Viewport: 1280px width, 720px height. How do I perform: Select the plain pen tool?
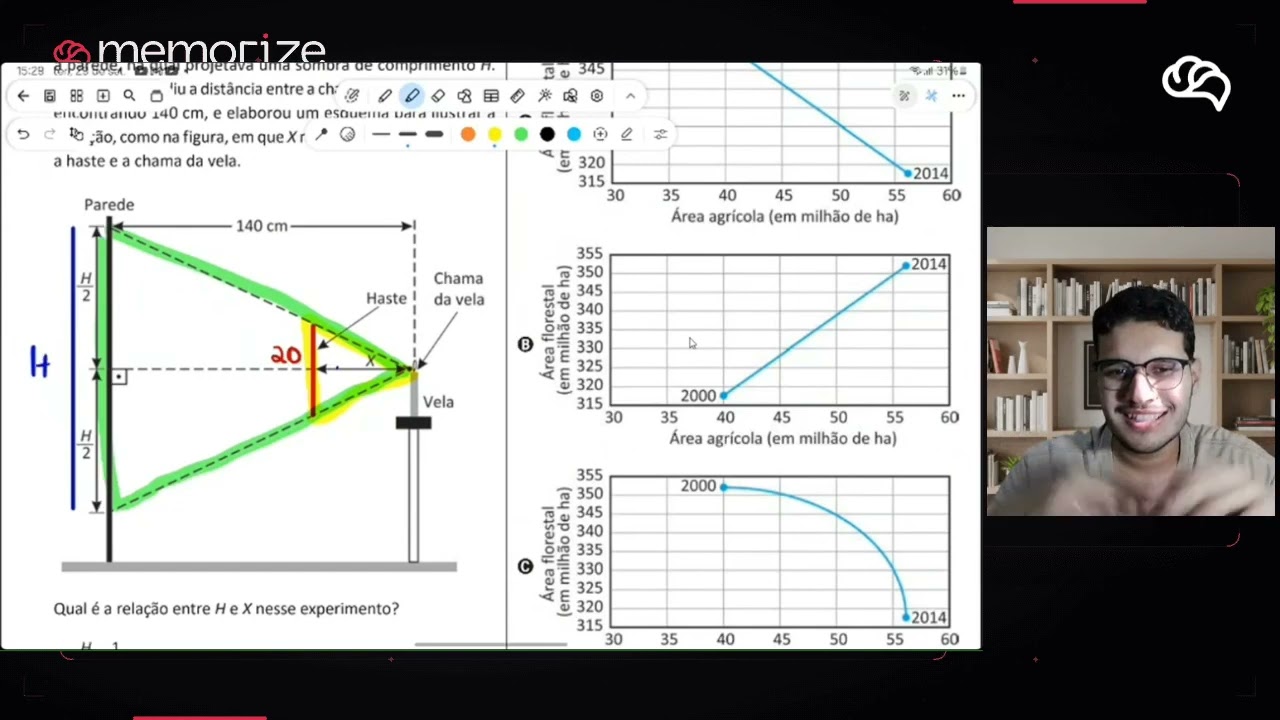(x=385, y=96)
